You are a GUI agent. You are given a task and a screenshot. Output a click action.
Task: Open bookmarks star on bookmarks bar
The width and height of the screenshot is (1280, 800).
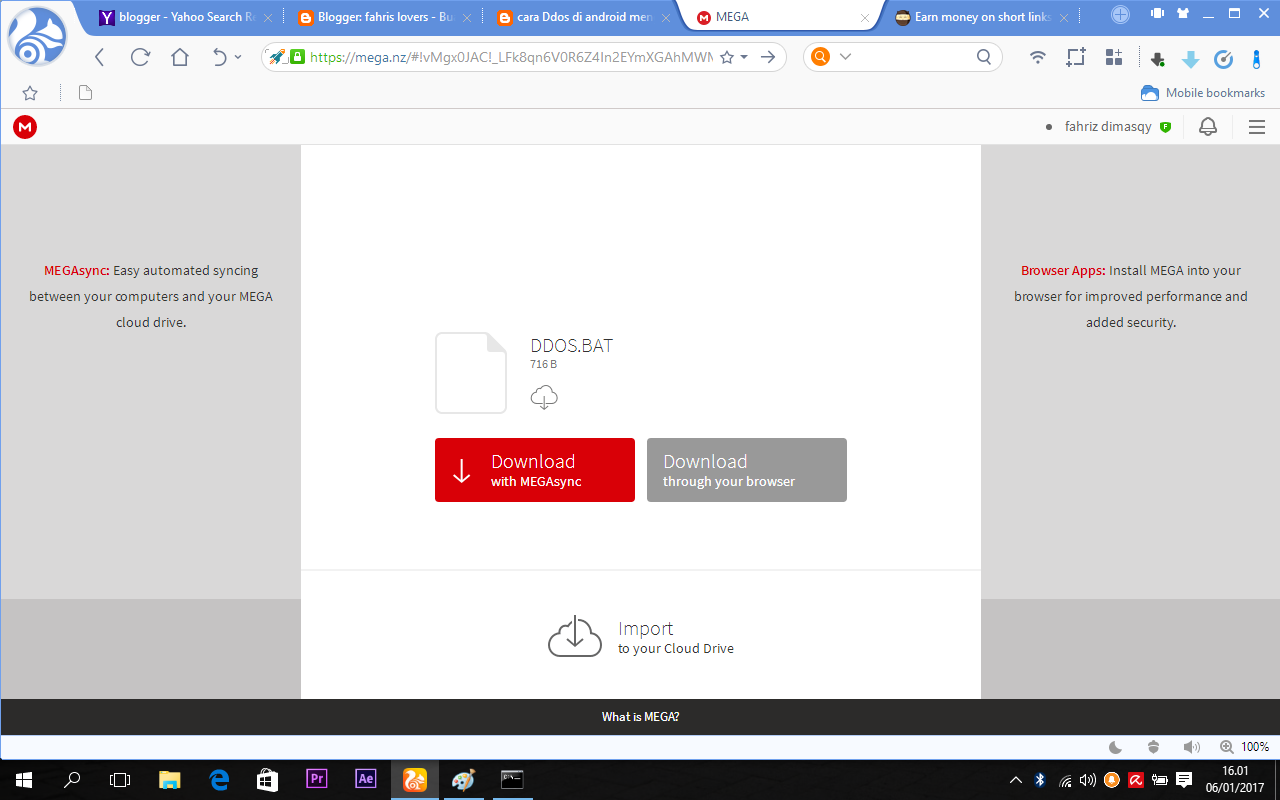point(30,93)
